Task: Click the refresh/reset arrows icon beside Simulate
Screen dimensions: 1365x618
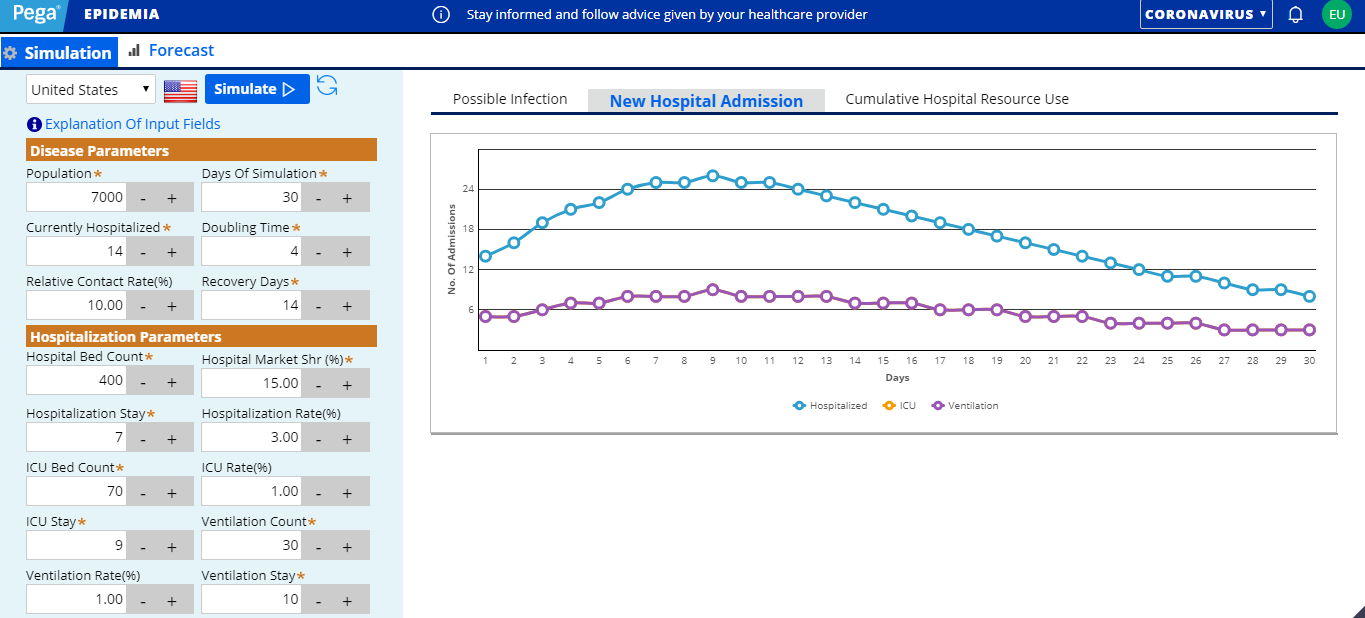Action: point(327,86)
